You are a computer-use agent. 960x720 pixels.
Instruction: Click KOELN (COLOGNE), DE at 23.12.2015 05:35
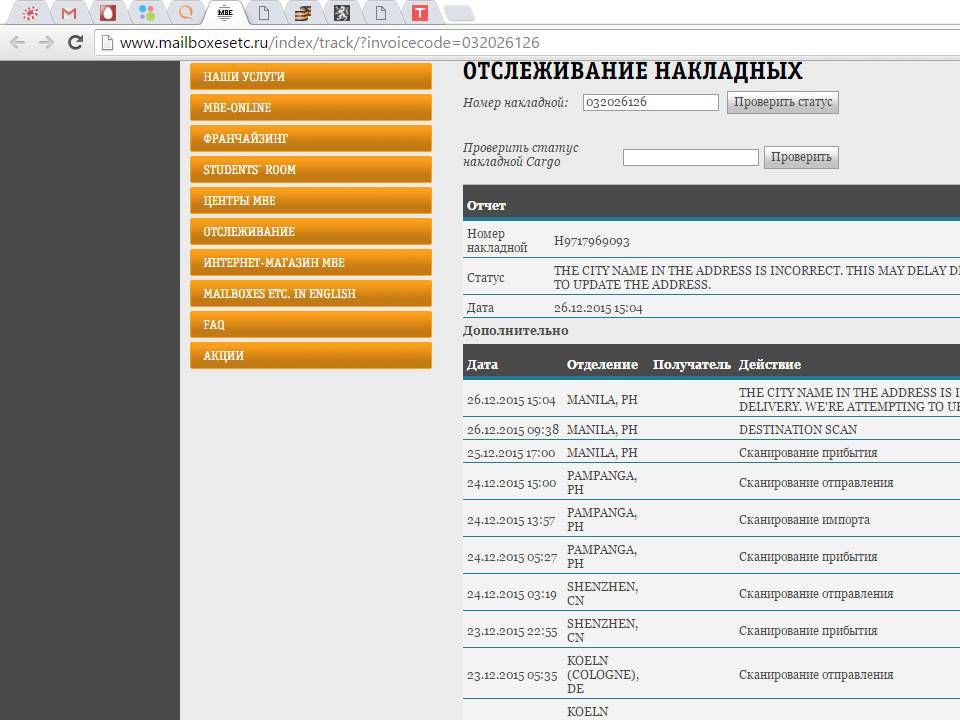pyautogui.click(x=603, y=675)
